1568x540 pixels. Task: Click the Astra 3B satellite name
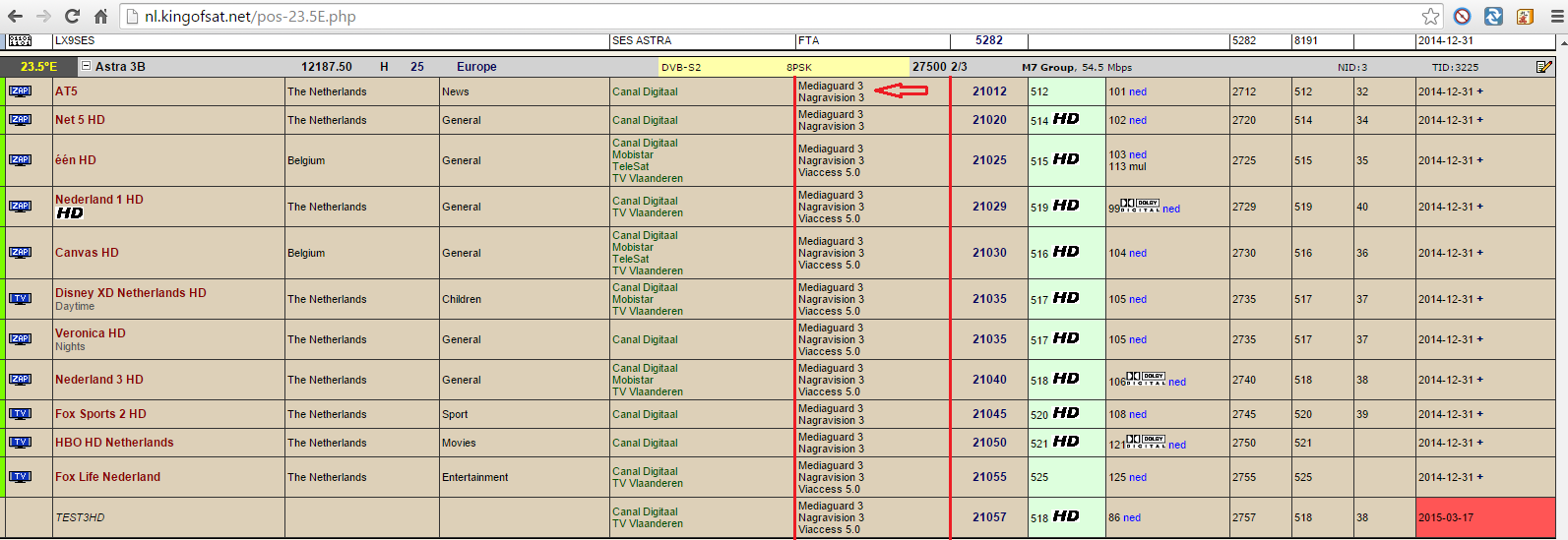pyautogui.click(x=120, y=67)
